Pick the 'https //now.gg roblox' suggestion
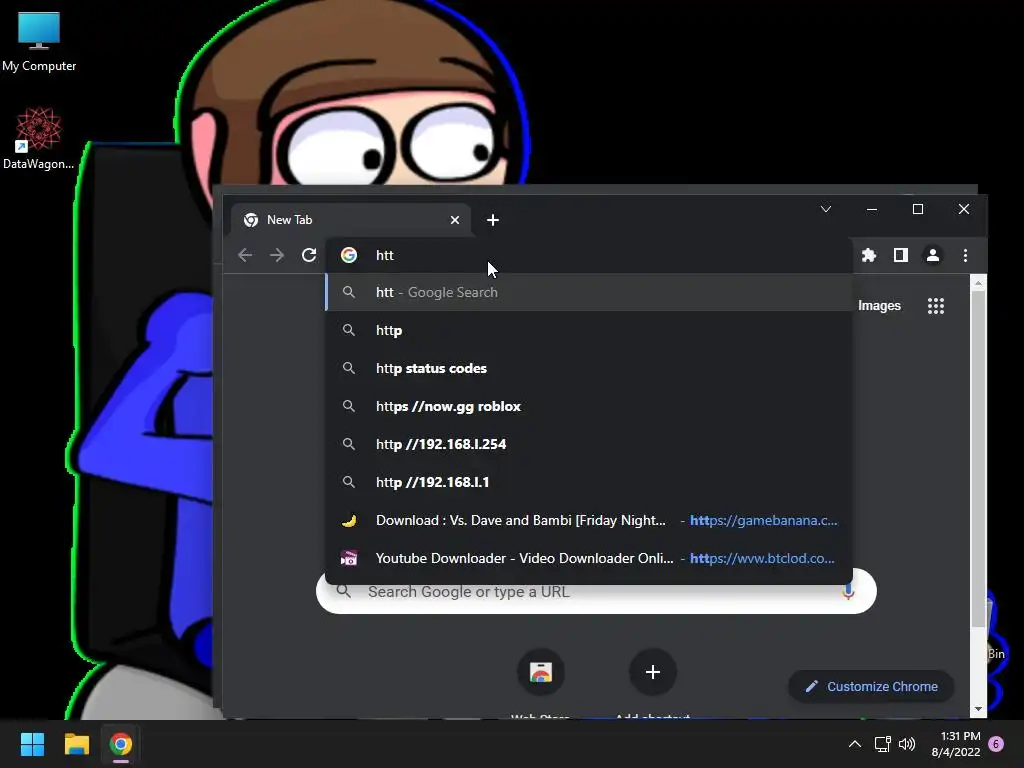Viewport: 1024px width, 768px height. [x=588, y=406]
